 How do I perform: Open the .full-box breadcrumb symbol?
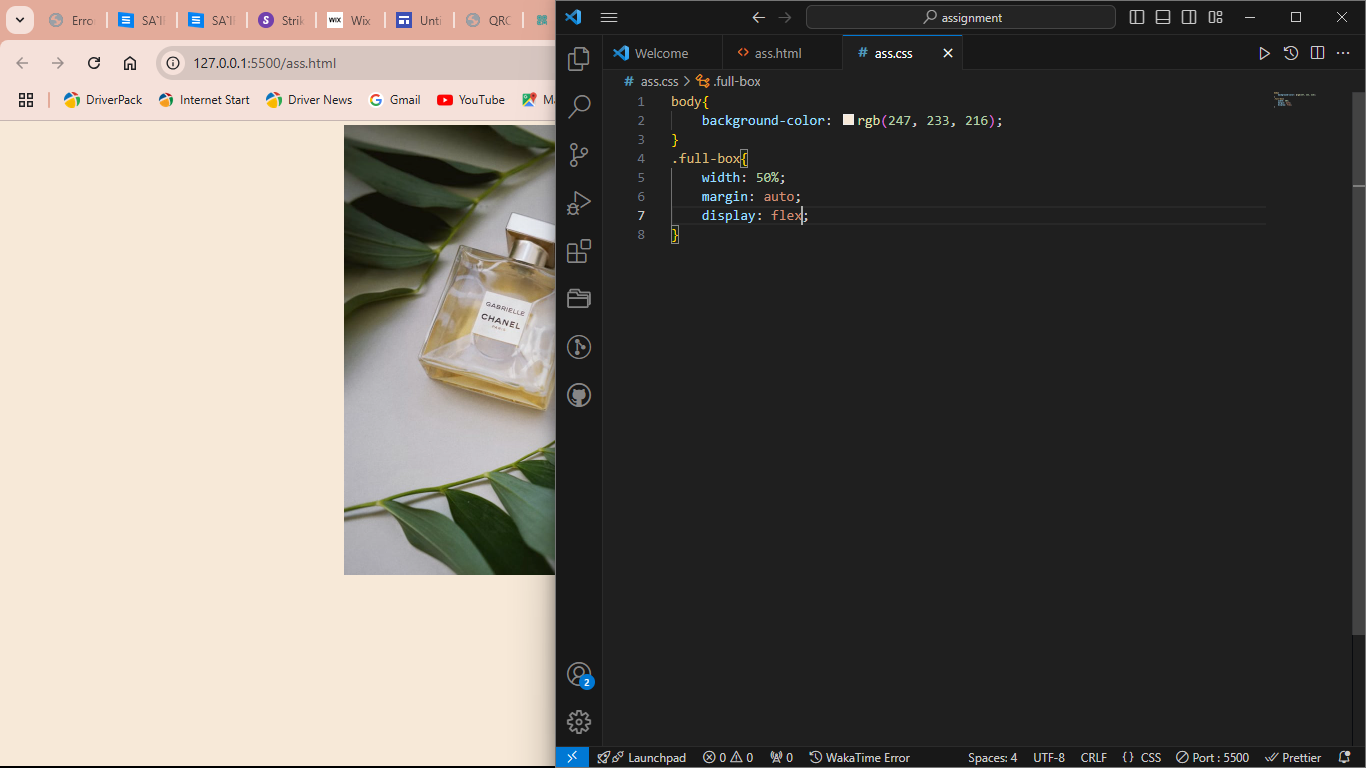728,81
